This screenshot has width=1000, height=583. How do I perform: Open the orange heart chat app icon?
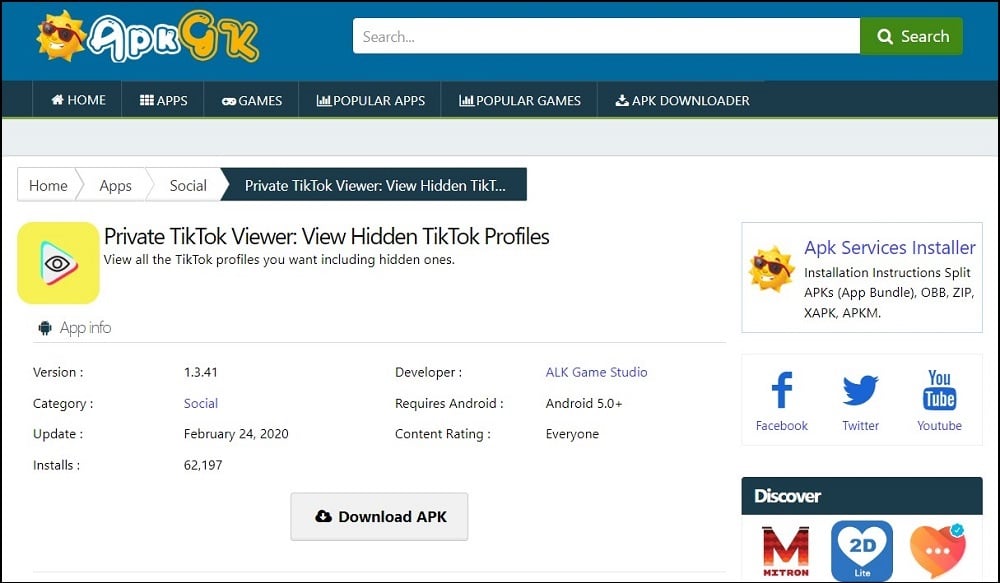tap(938, 550)
